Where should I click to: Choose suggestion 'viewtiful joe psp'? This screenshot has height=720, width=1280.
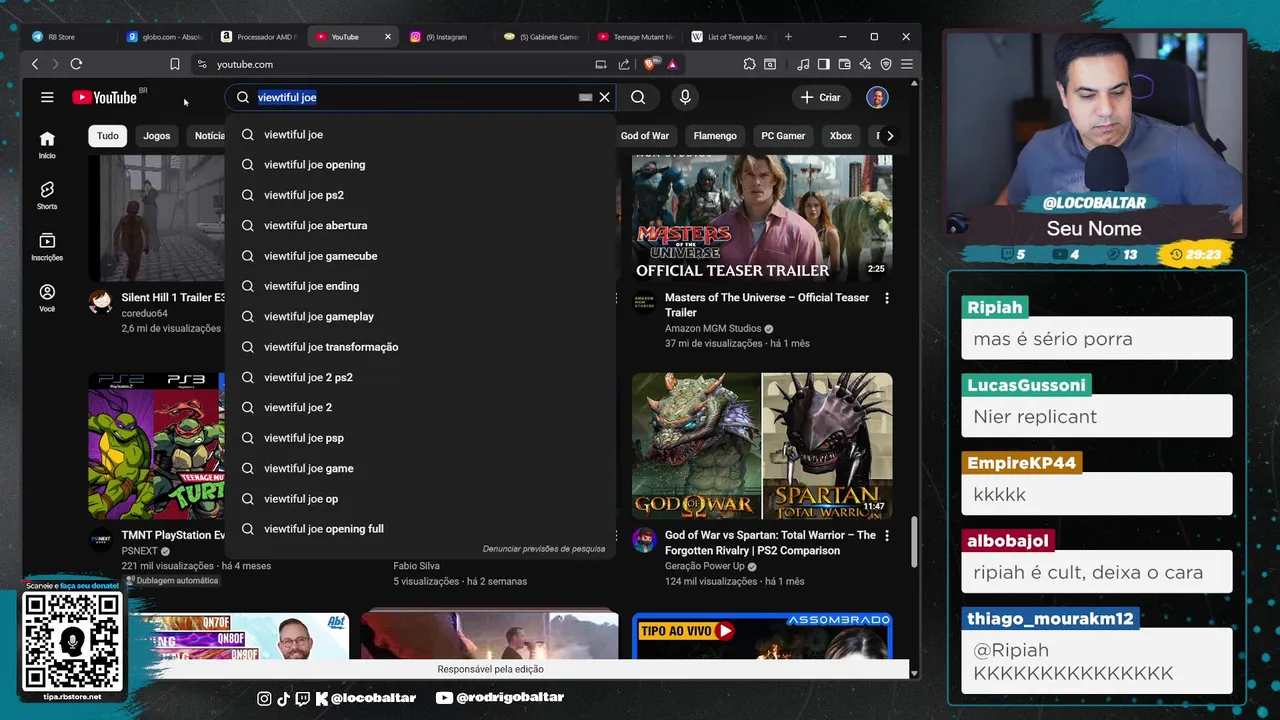pyautogui.click(x=420, y=438)
